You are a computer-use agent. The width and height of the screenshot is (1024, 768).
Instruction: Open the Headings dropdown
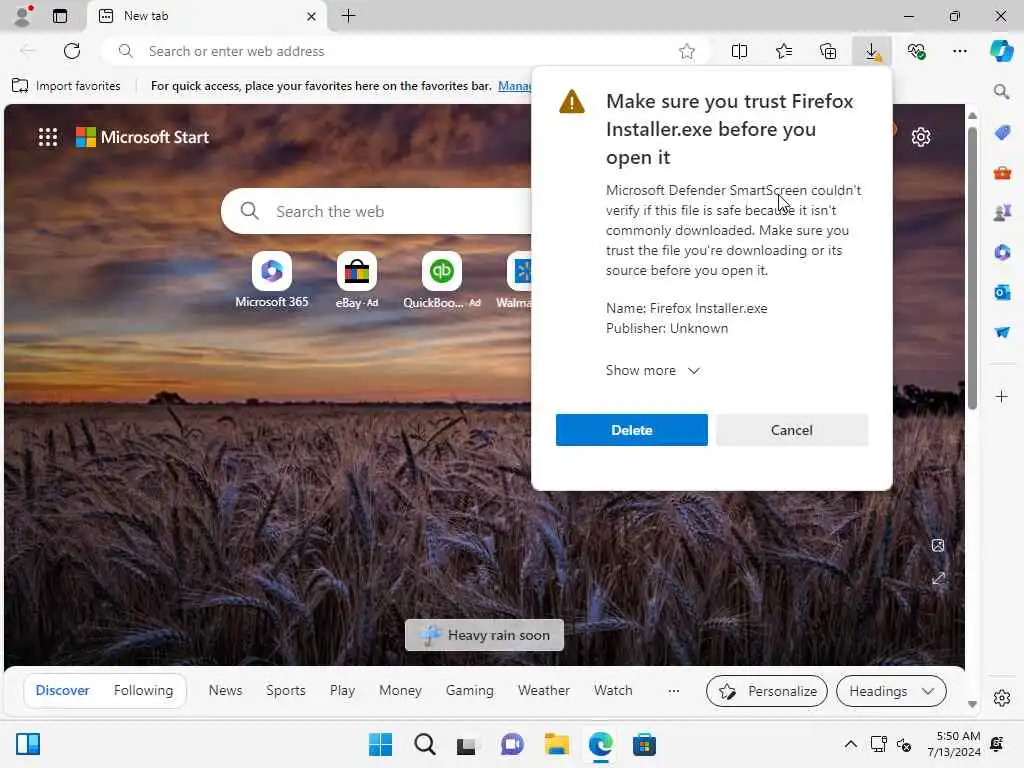point(891,691)
